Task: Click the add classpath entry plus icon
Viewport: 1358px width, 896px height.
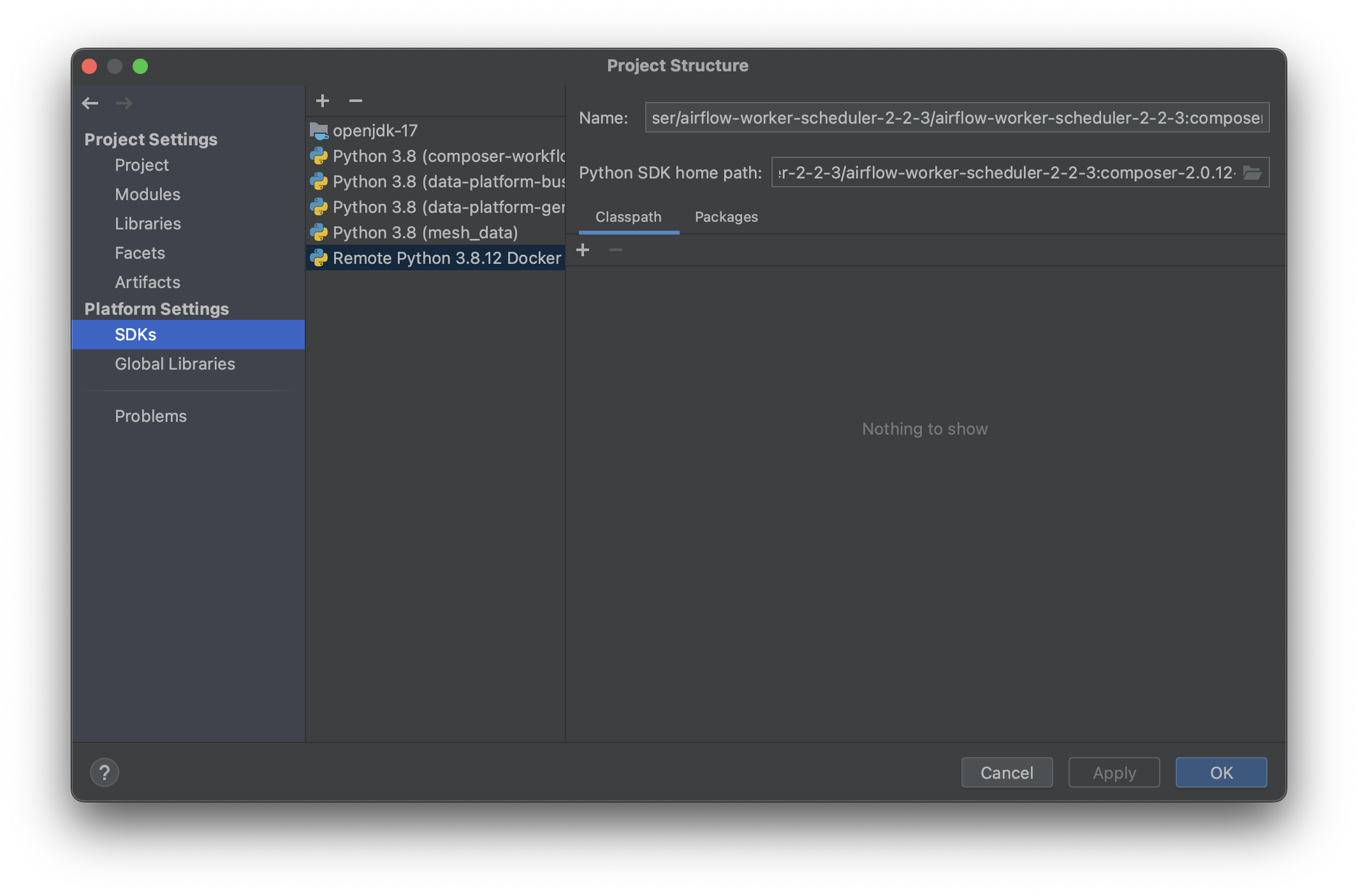Action: (583, 250)
